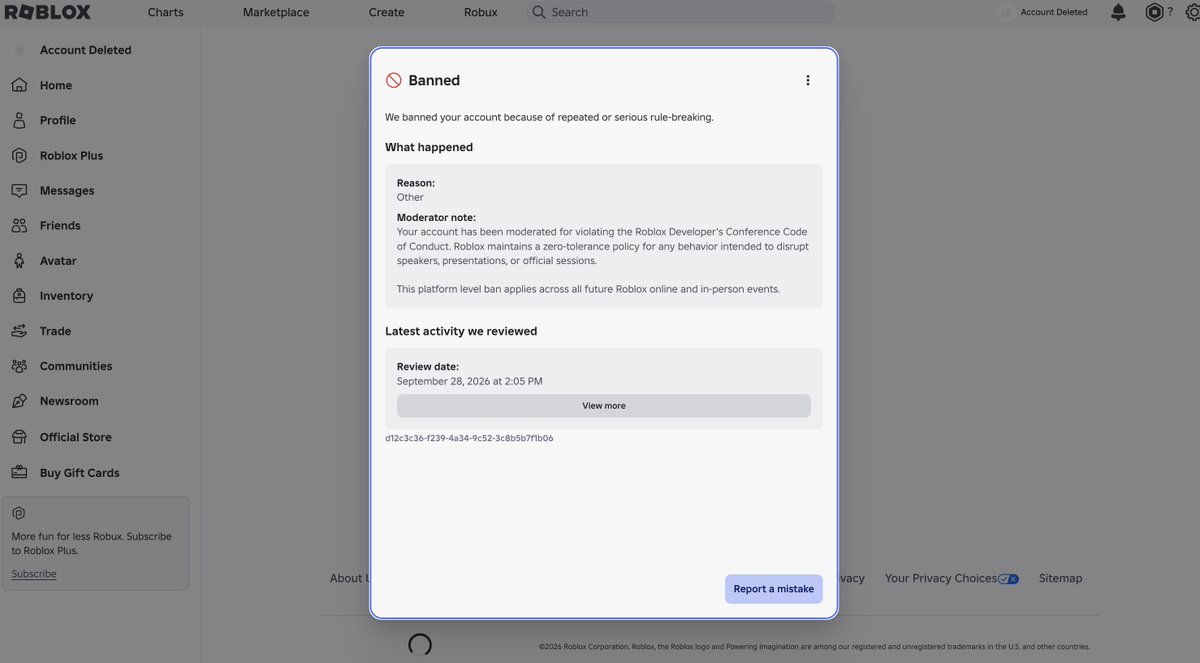
Task: Click the Avatar sidebar icon
Action: [x=19, y=260]
